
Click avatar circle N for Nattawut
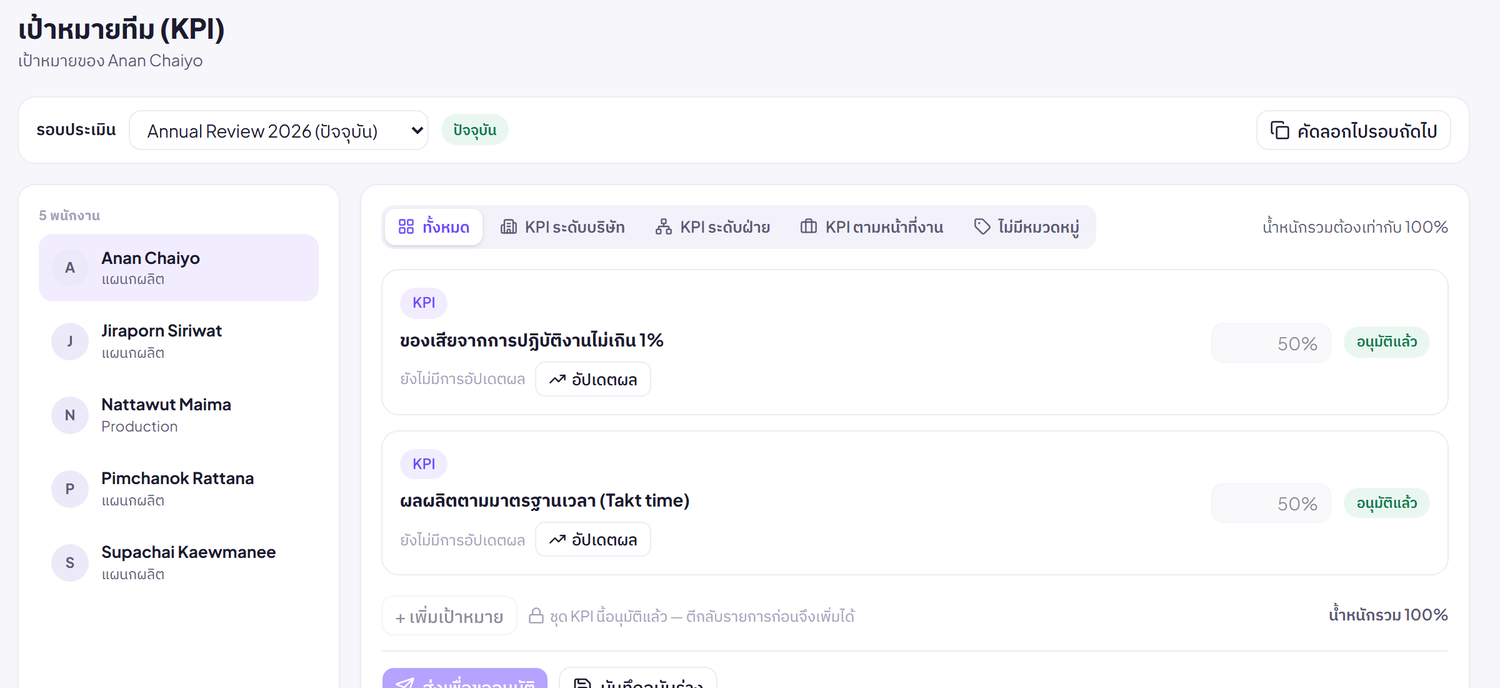70,416
